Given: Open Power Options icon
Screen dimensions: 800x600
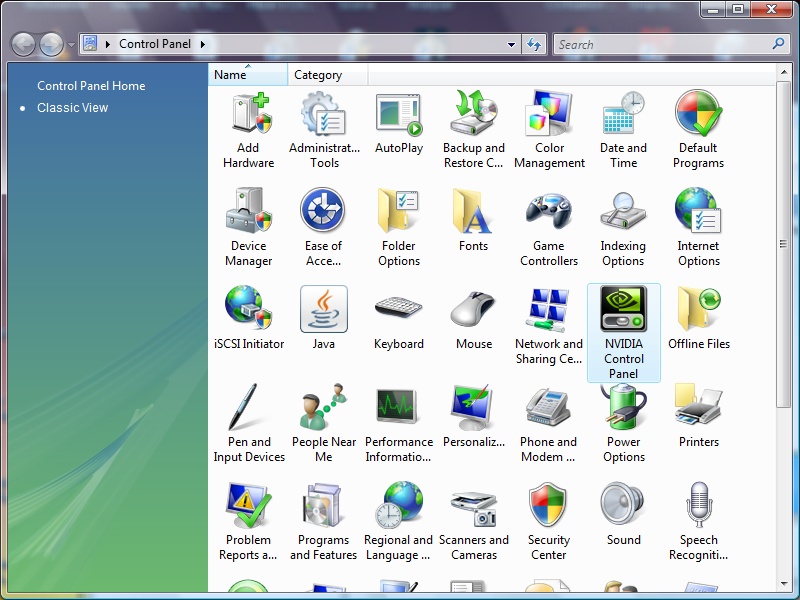Looking at the screenshot, I should coord(624,408).
